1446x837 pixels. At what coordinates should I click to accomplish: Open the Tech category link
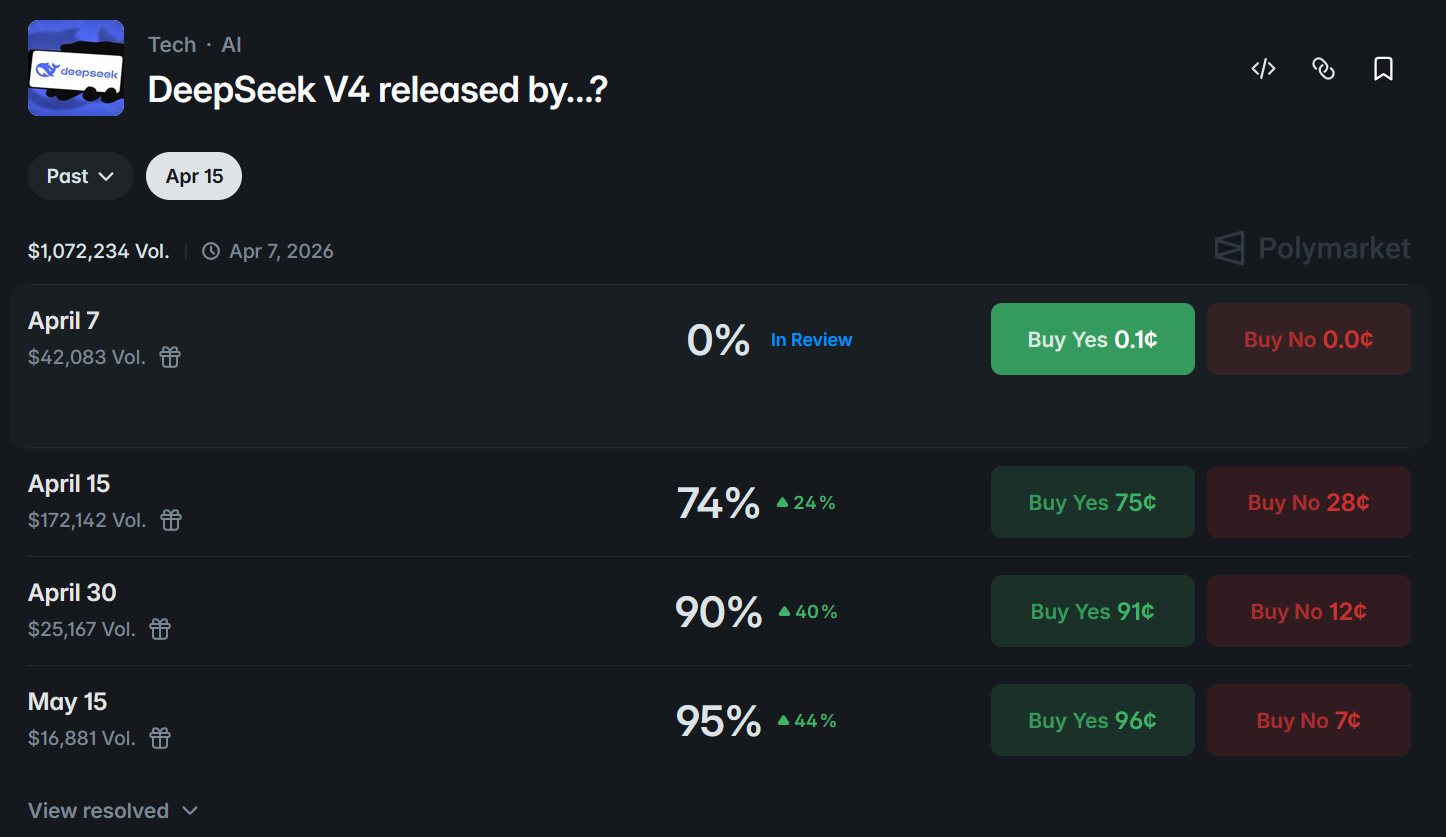tap(172, 45)
